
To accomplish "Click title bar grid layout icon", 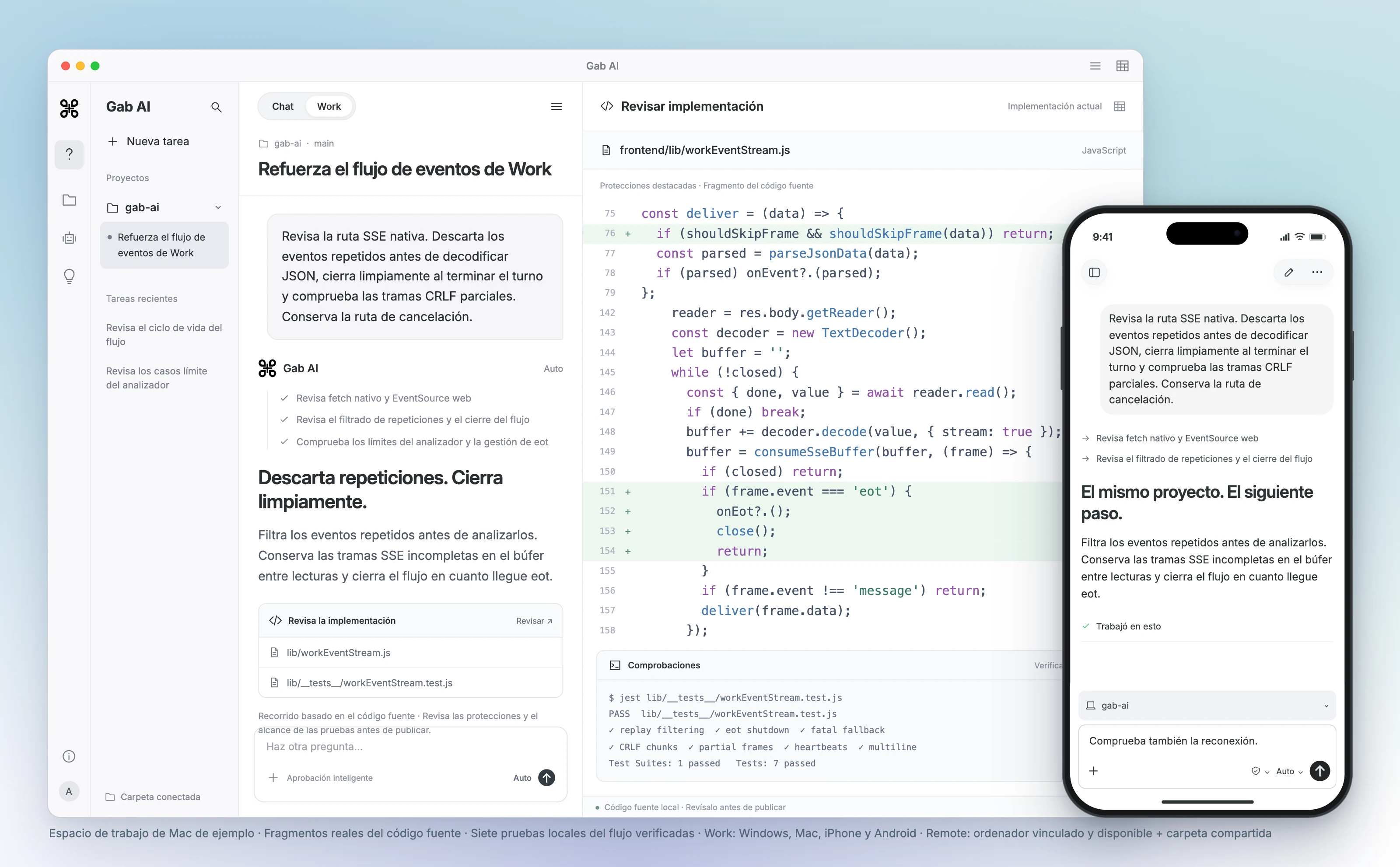I will (1123, 66).
